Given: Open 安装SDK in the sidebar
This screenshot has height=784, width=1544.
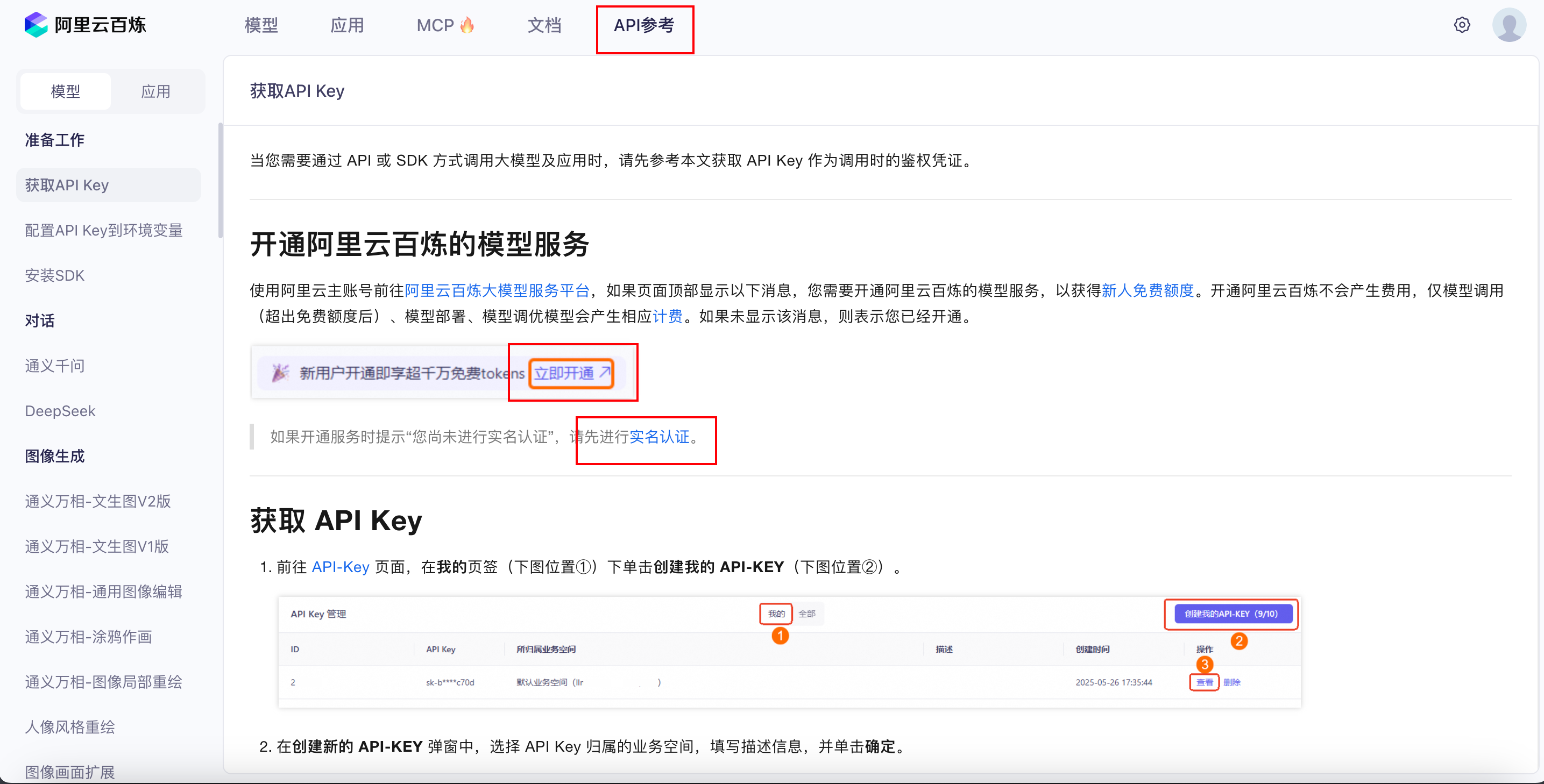Looking at the screenshot, I should [x=54, y=275].
